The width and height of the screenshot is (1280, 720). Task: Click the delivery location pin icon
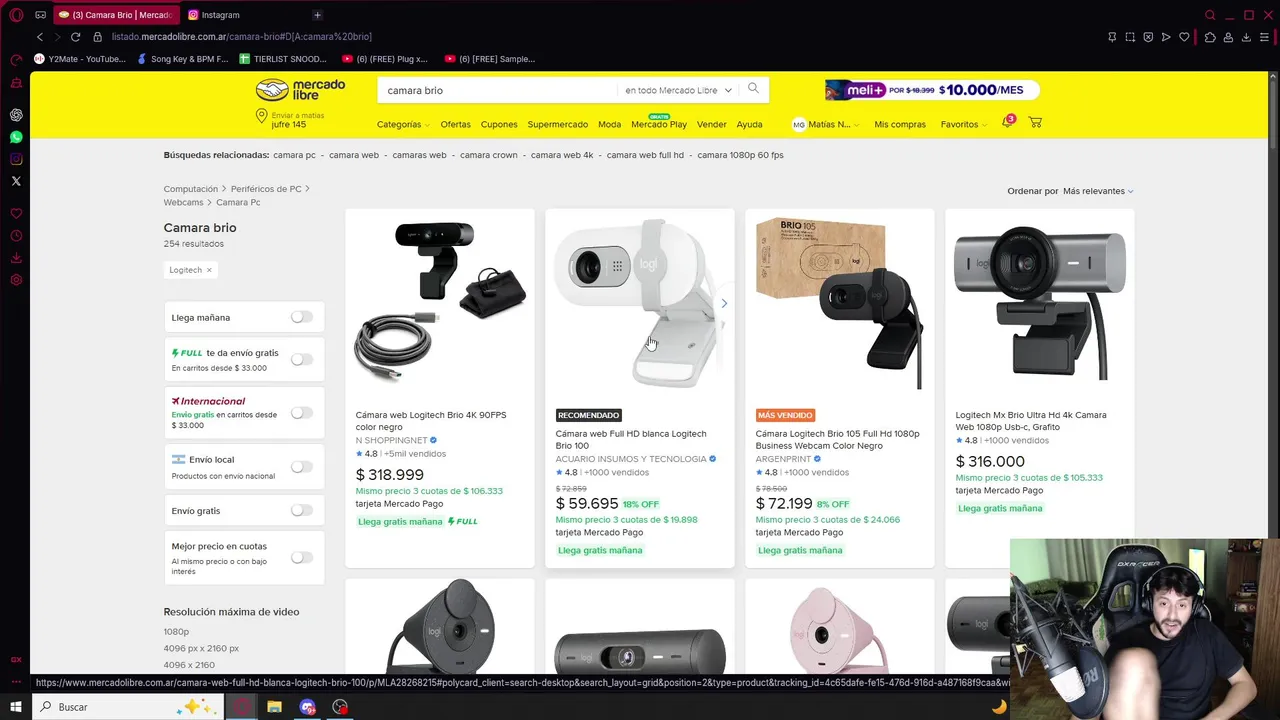pyautogui.click(x=261, y=118)
